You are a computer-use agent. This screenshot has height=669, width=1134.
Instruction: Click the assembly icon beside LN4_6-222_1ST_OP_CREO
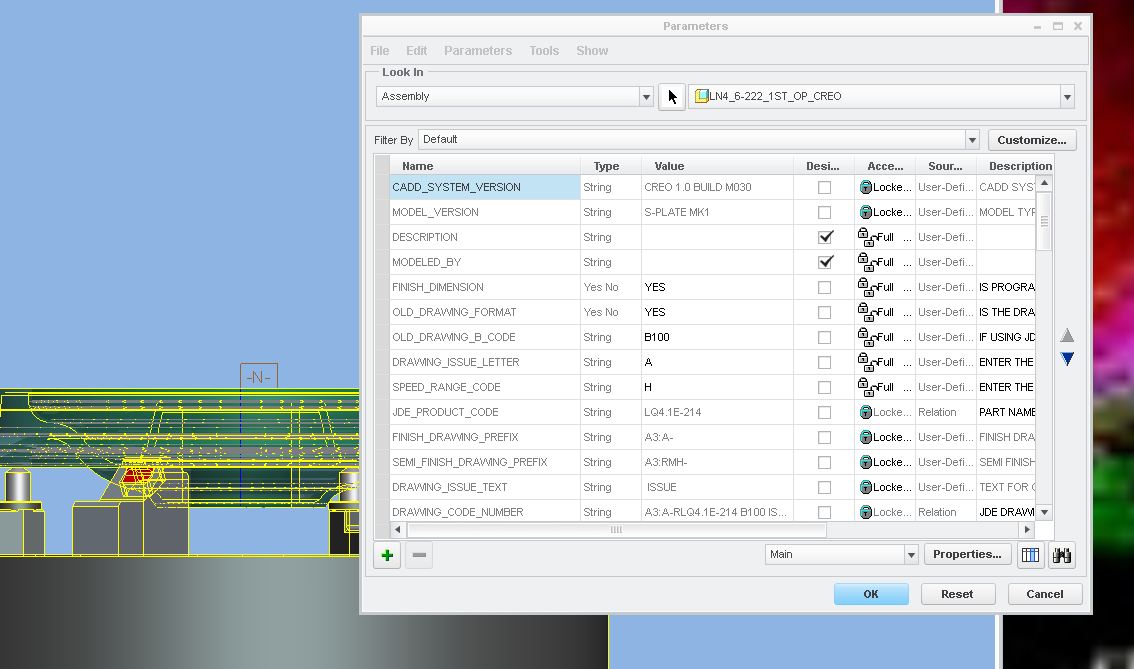[x=702, y=96]
